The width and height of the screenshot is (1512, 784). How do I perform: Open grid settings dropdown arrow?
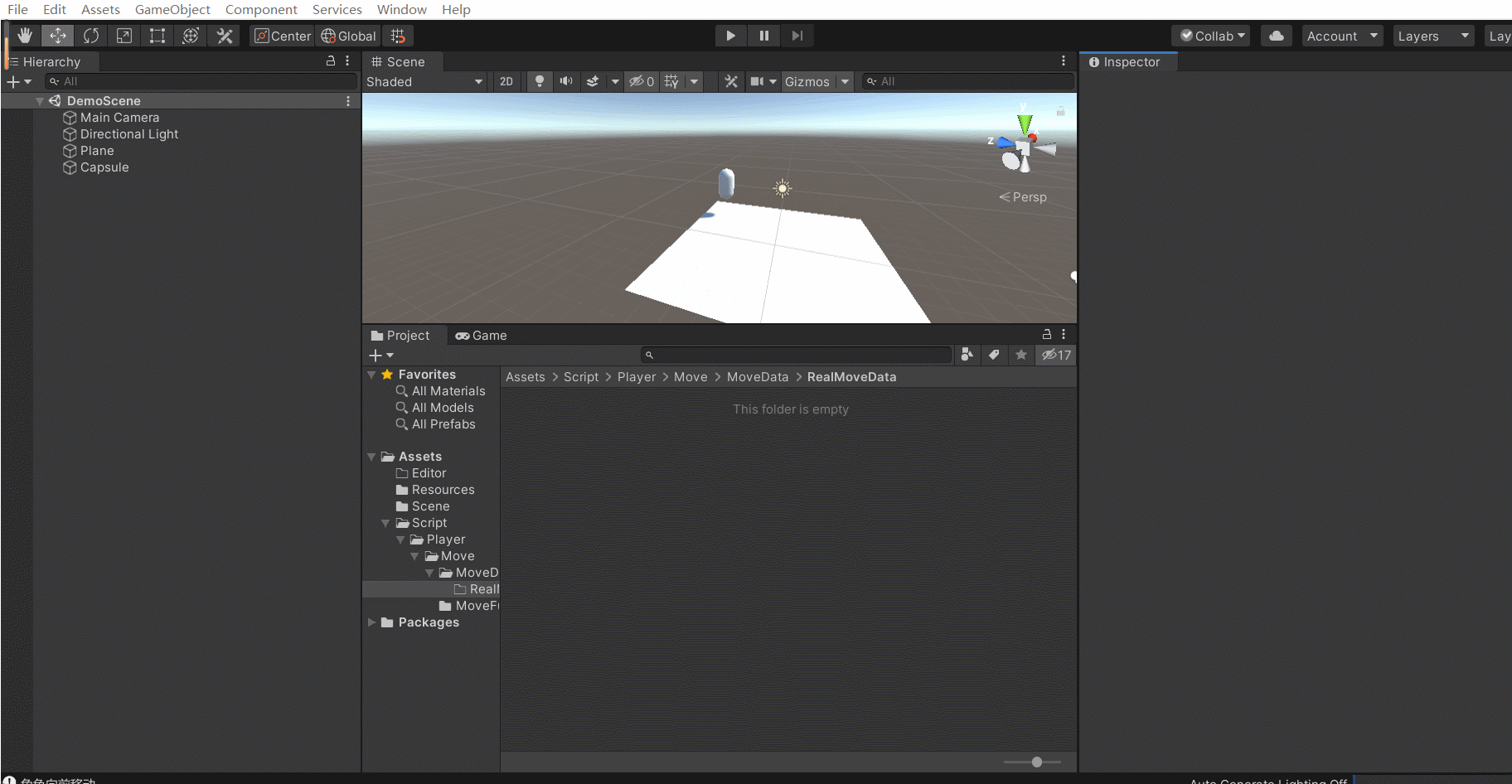coord(695,81)
